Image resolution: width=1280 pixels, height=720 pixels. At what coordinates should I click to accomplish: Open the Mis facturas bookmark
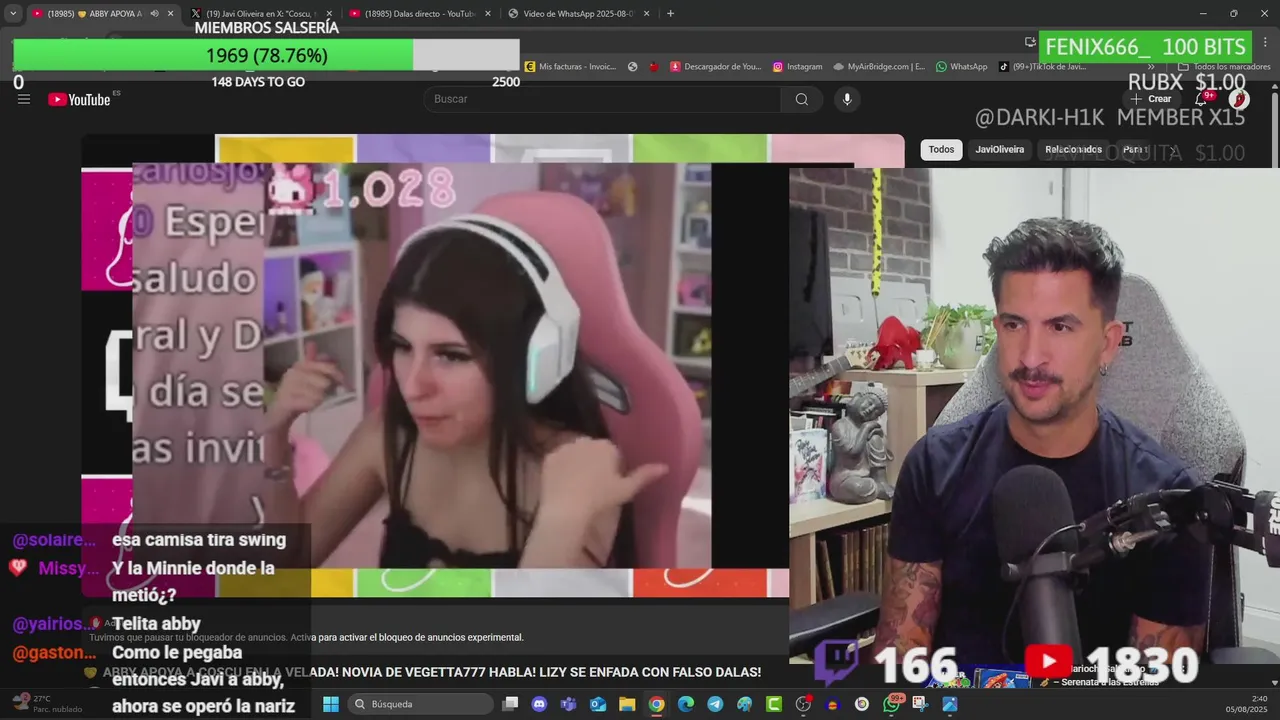[570, 67]
